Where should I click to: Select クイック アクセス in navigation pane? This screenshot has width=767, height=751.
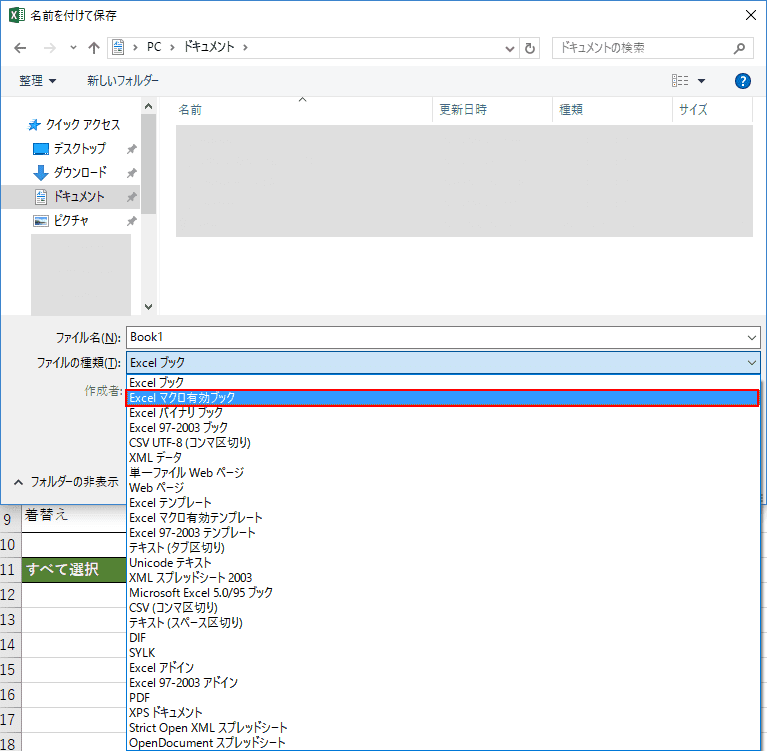pyautogui.click(x=74, y=125)
